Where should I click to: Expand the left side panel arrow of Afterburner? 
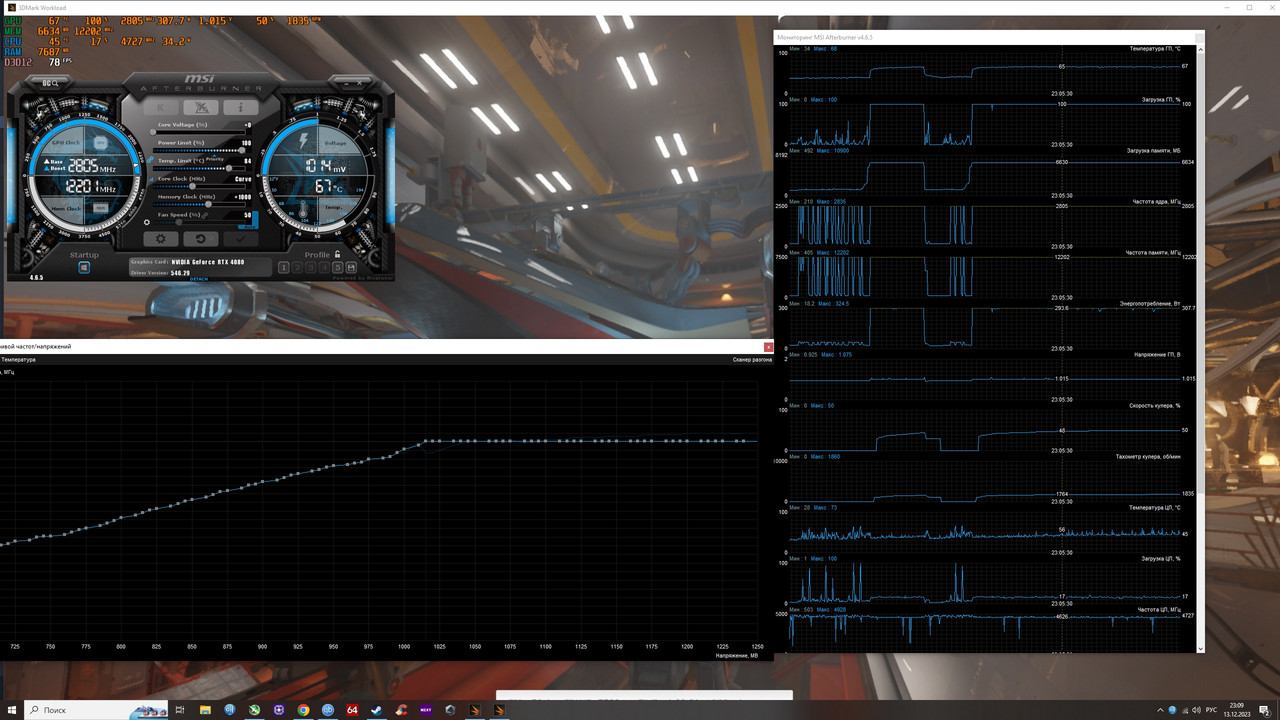tap(12, 175)
